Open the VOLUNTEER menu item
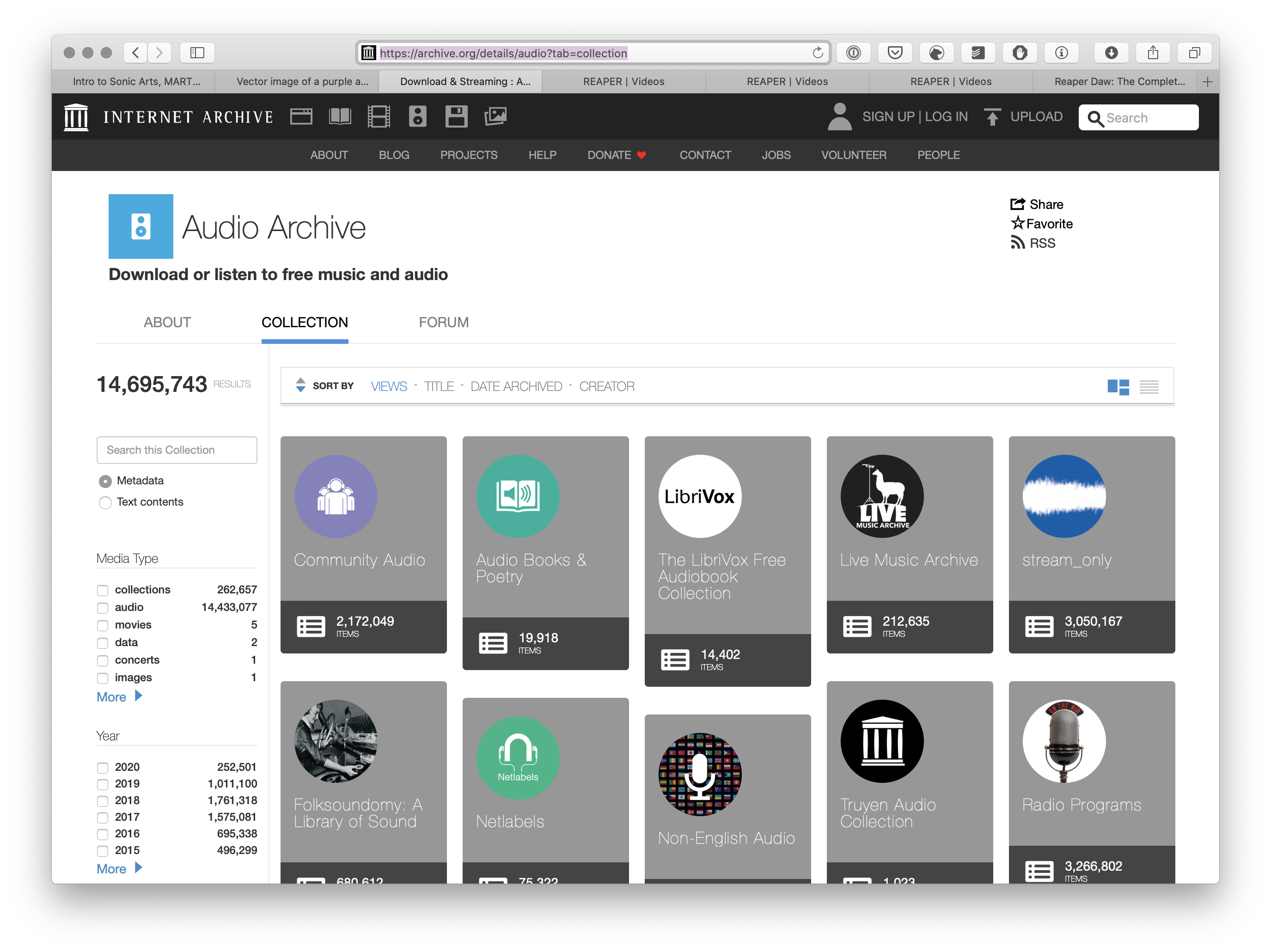 854,155
